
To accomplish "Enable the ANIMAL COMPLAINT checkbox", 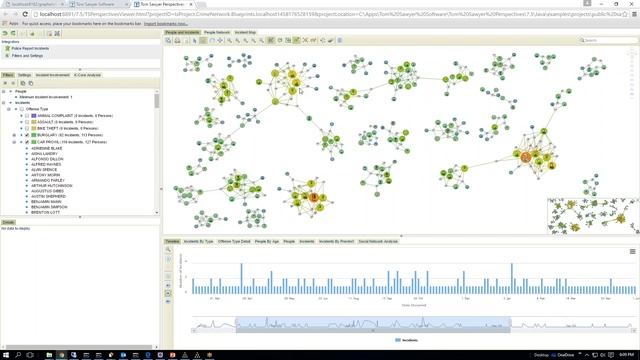I will click(27, 116).
